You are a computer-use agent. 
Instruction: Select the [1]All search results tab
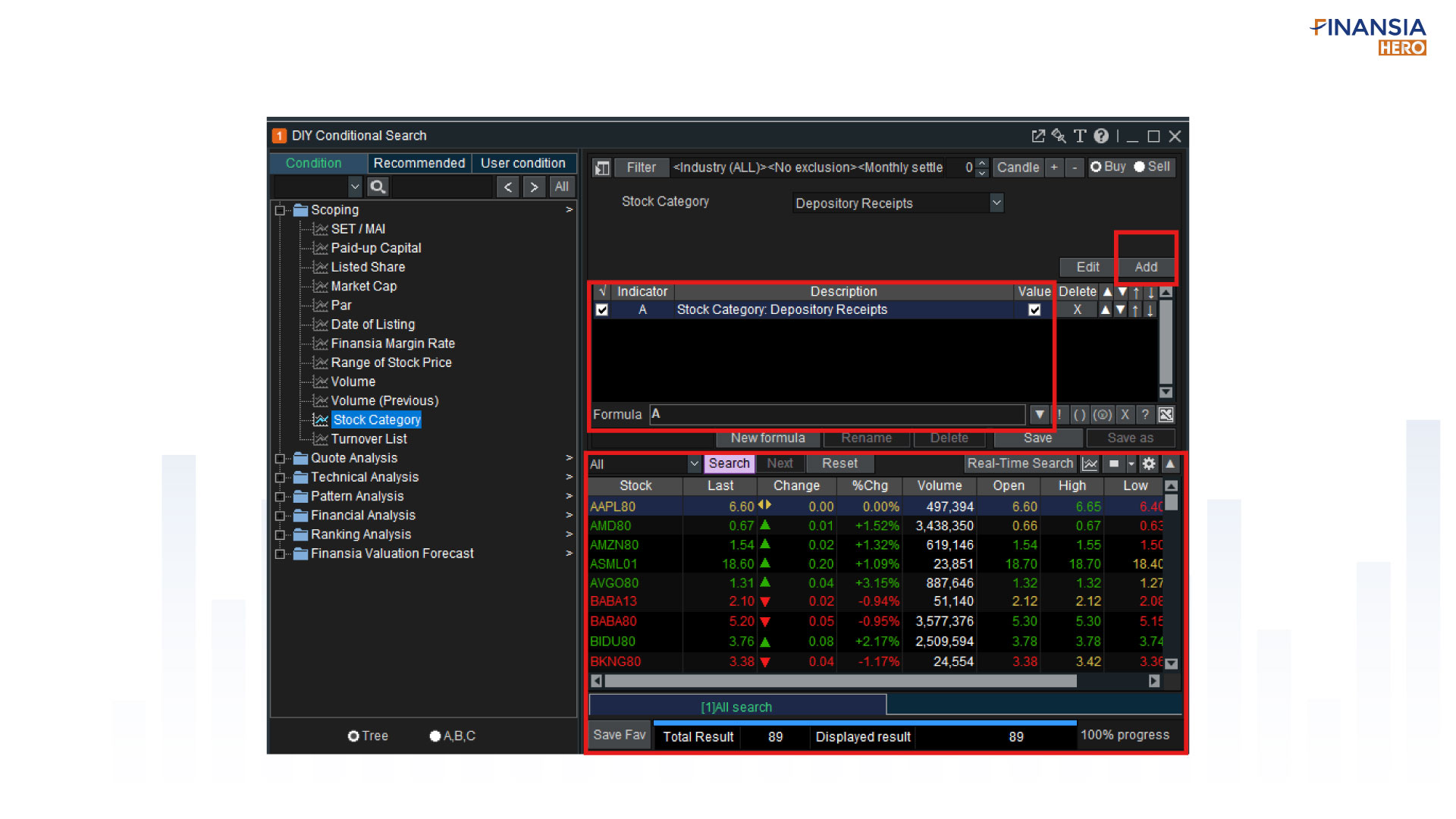click(737, 707)
